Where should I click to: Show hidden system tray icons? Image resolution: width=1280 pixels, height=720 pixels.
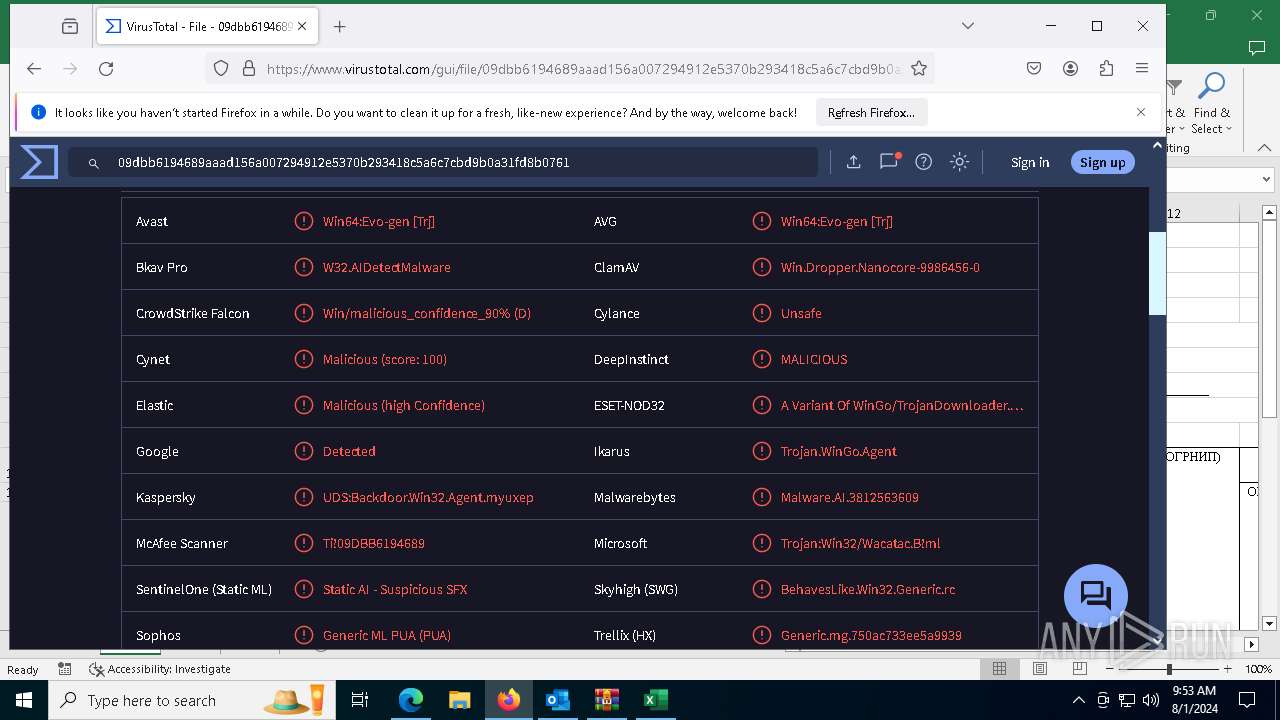1078,700
